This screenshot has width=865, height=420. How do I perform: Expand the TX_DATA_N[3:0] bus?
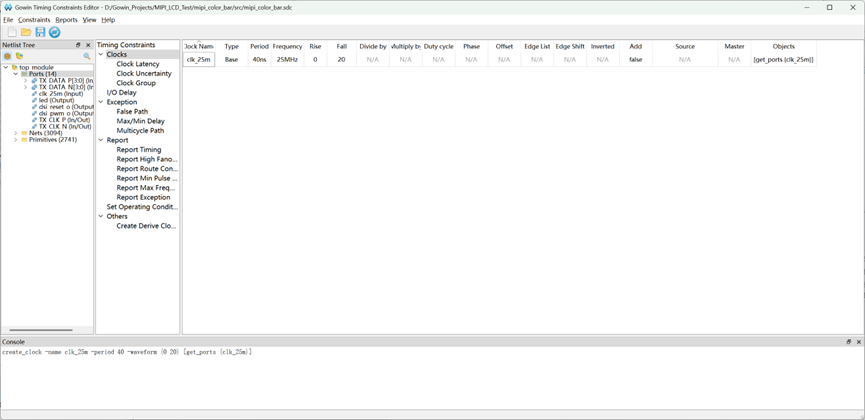point(25,87)
